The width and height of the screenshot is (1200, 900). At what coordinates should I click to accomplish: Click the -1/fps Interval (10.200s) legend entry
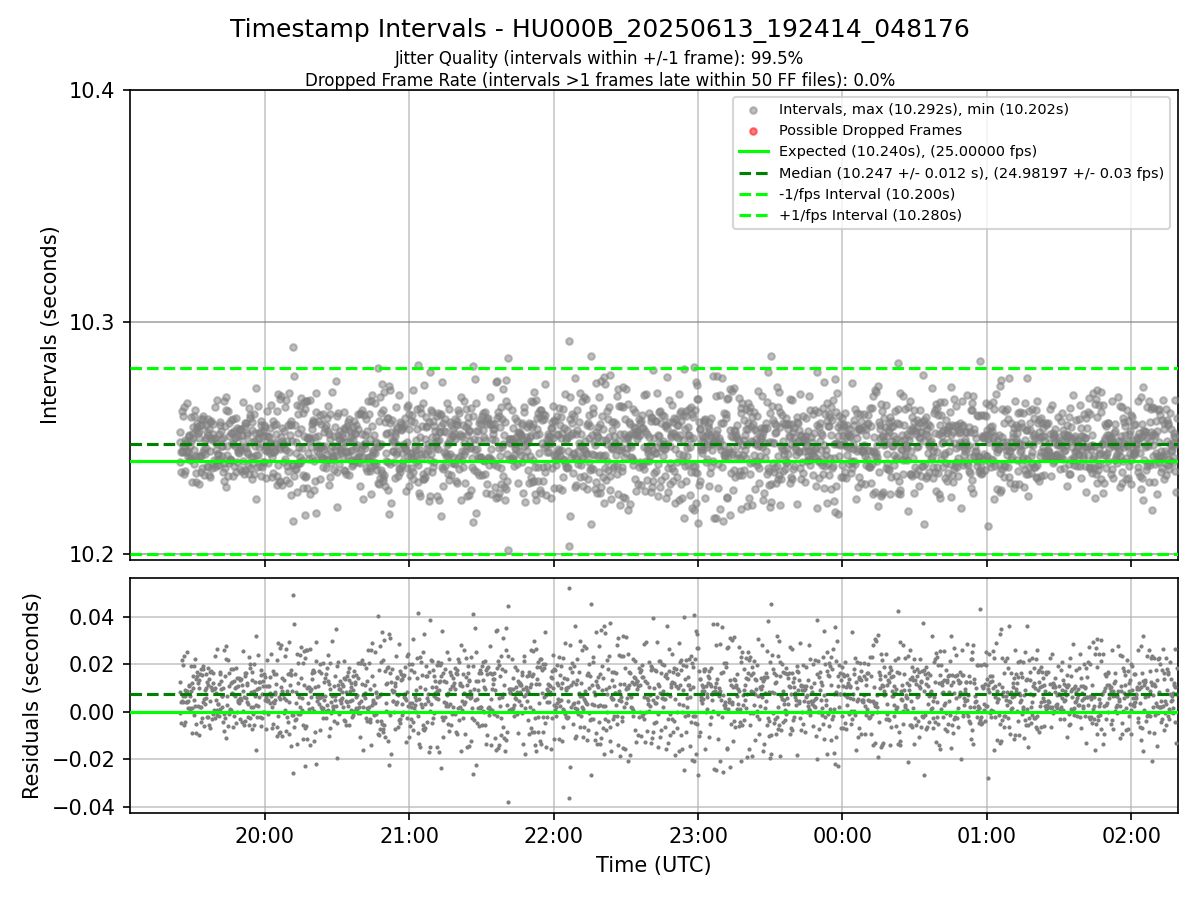(867, 194)
